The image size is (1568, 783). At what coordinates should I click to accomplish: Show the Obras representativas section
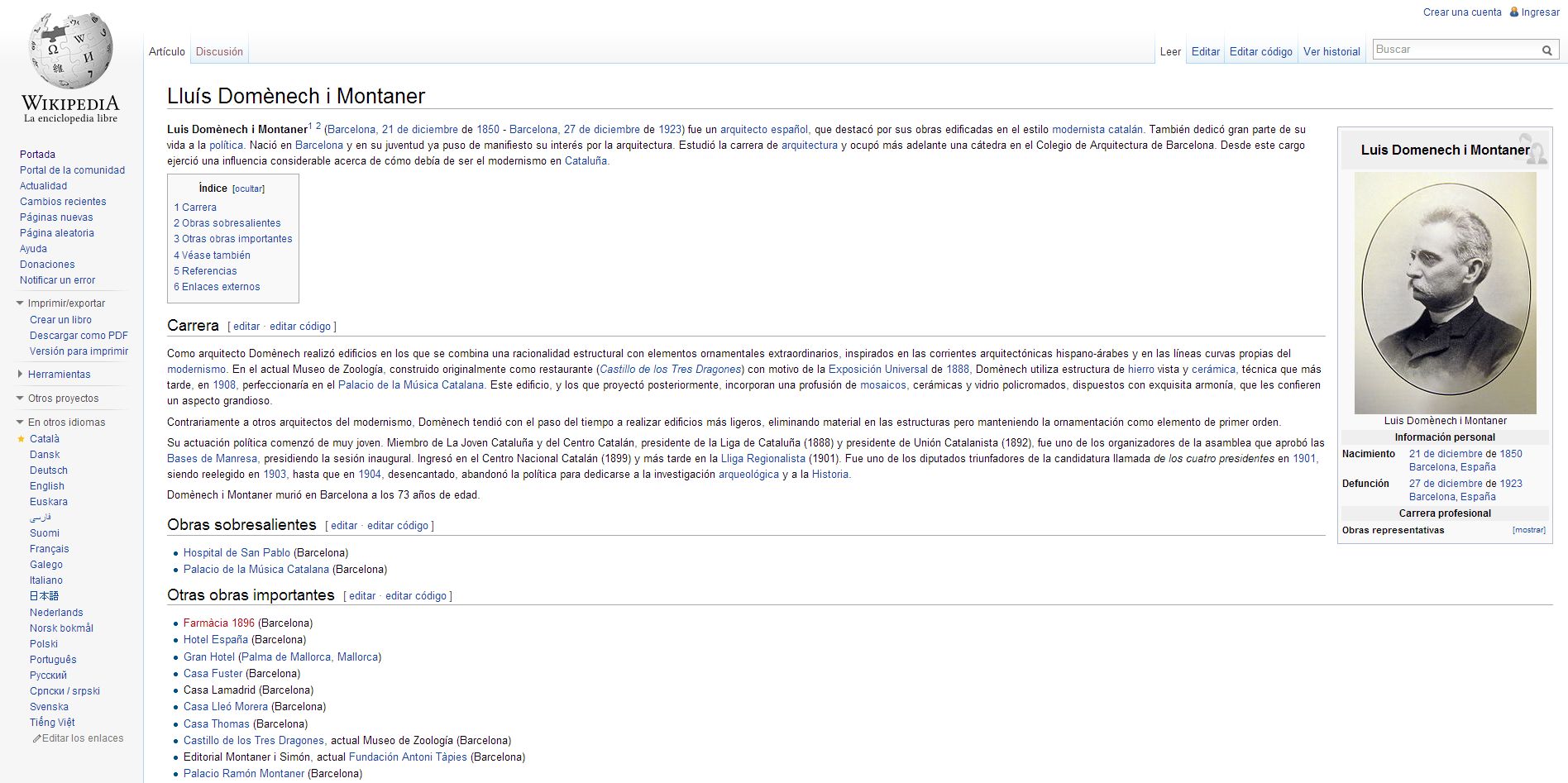coord(1528,530)
